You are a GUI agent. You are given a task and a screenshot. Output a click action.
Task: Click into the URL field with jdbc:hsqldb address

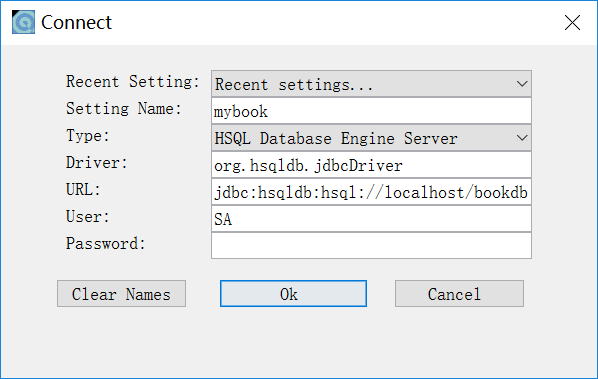[x=371, y=192]
